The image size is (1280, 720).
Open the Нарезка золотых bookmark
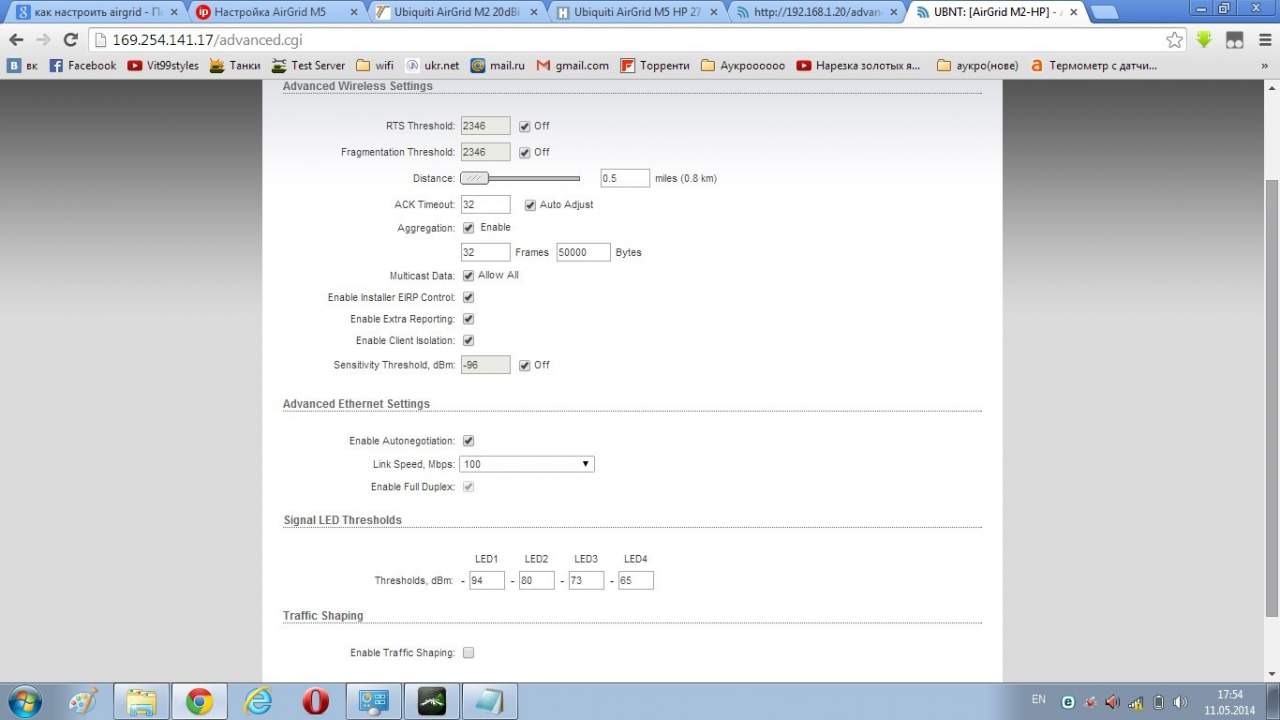[858, 65]
